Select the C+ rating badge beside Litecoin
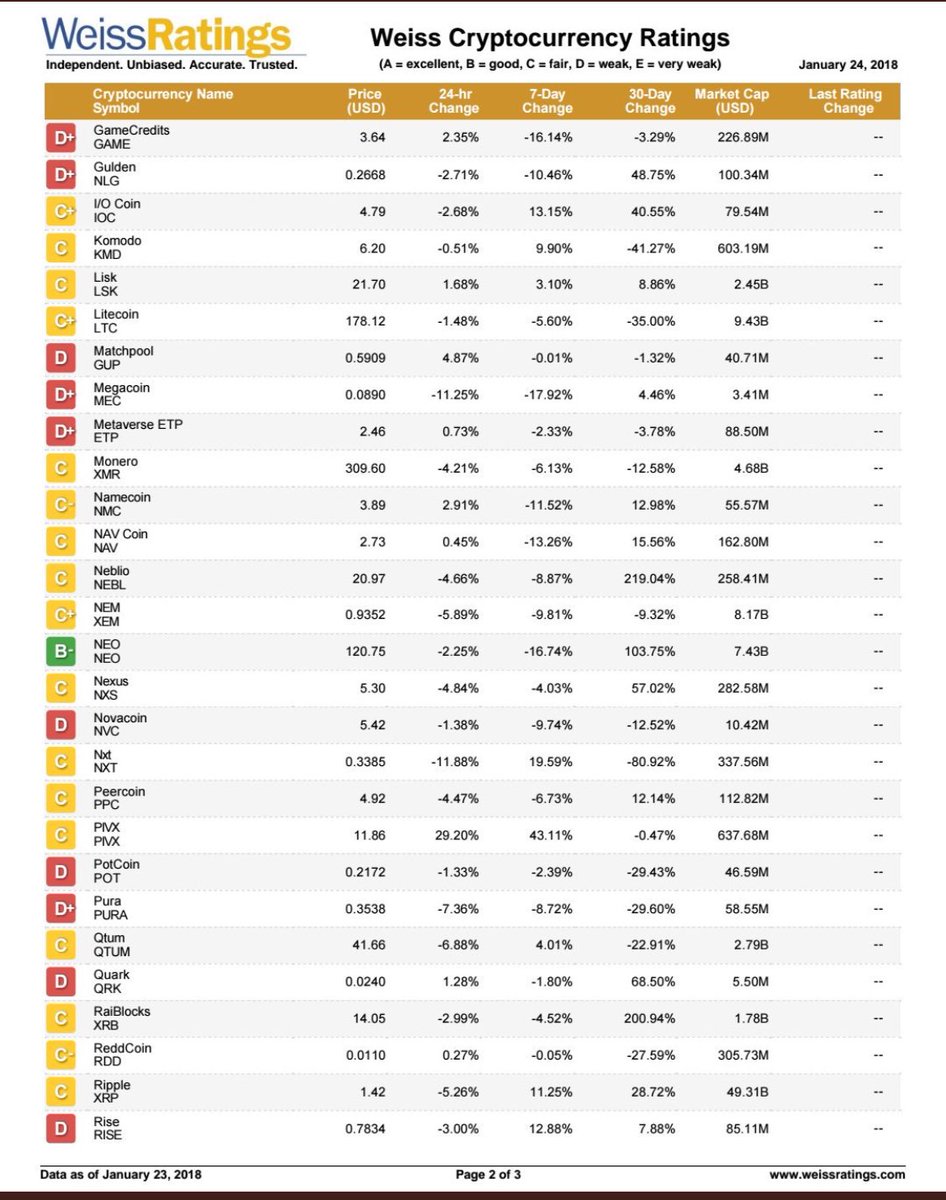The width and height of the screenshot is (946, 1200). pos(63,321)
